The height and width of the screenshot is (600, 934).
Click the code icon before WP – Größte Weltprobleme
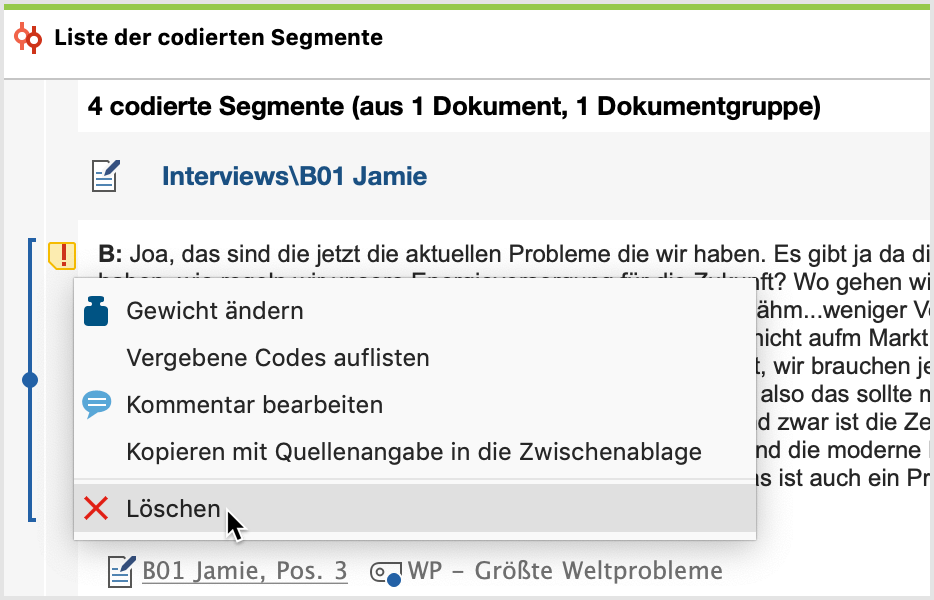[x=385, y=573]
